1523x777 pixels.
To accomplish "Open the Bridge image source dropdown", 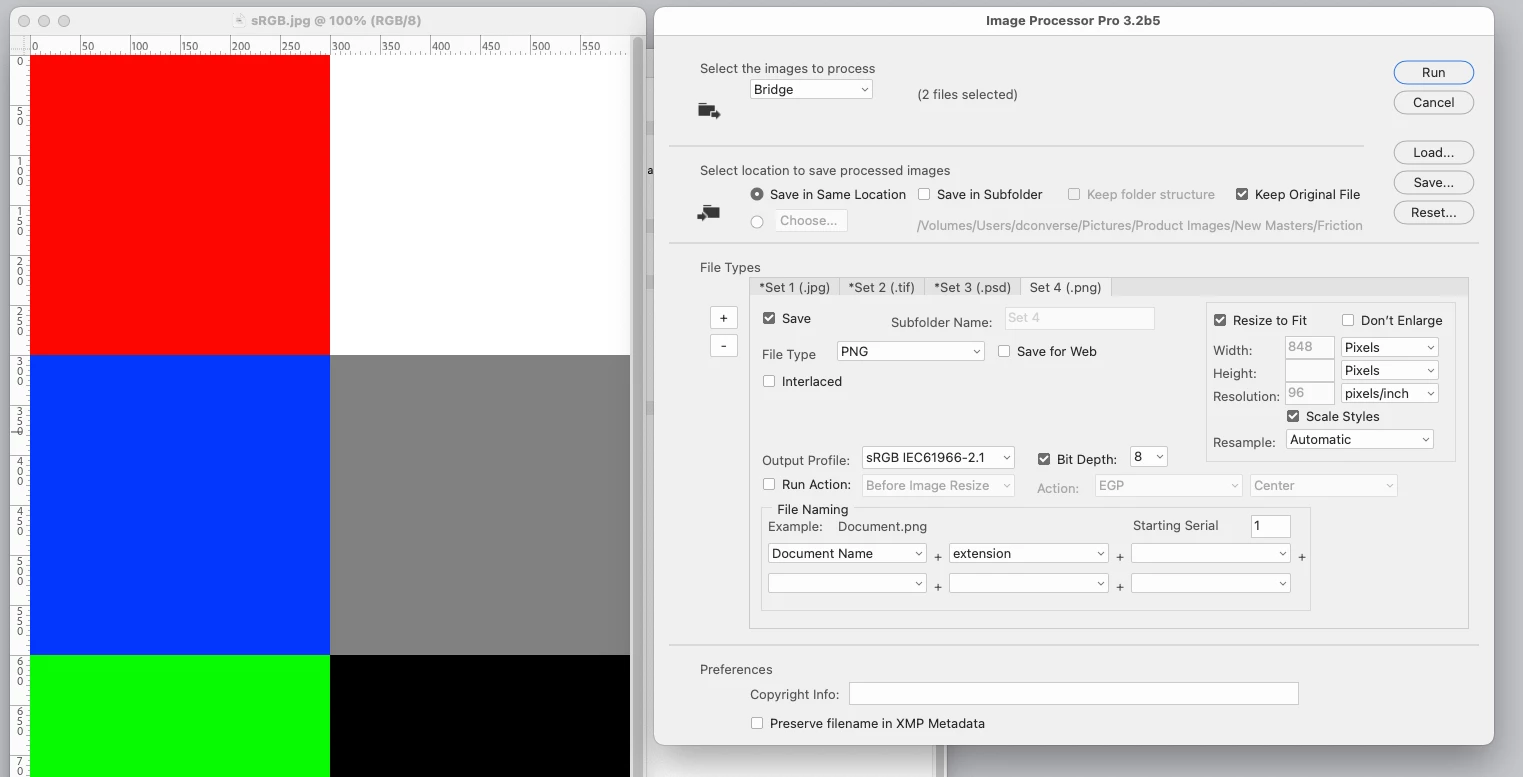I will pos(811,89).
